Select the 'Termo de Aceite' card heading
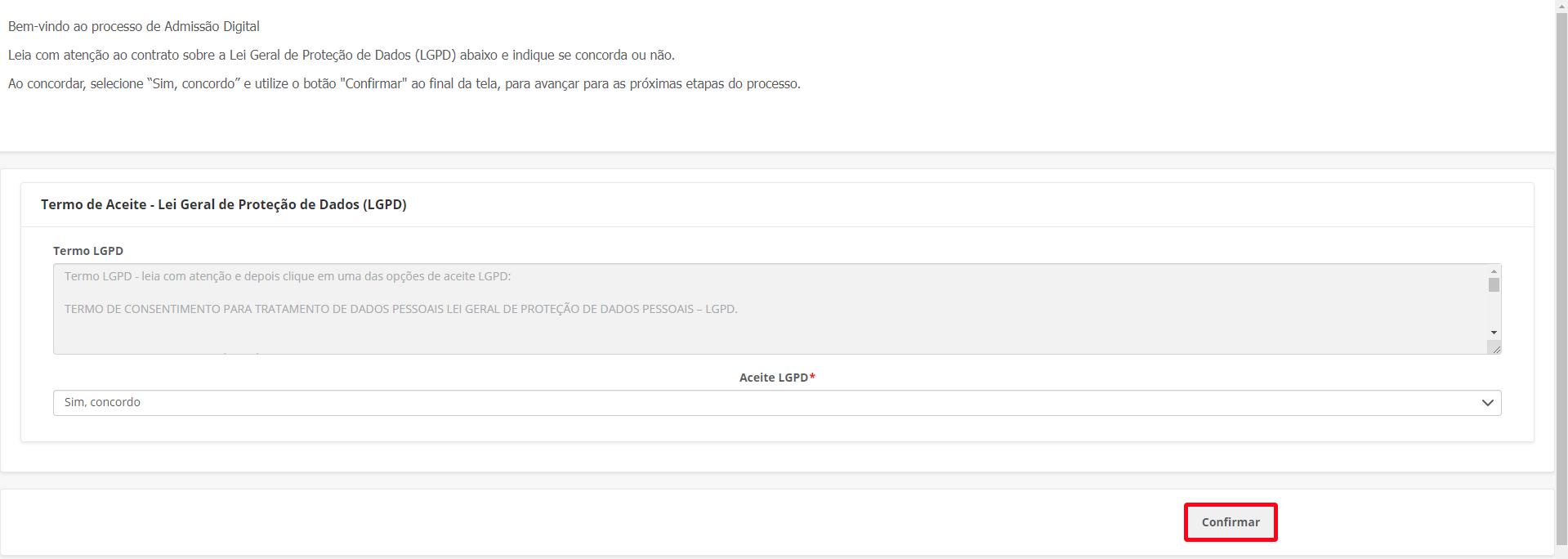1568x559 pixels. point(223,204)
